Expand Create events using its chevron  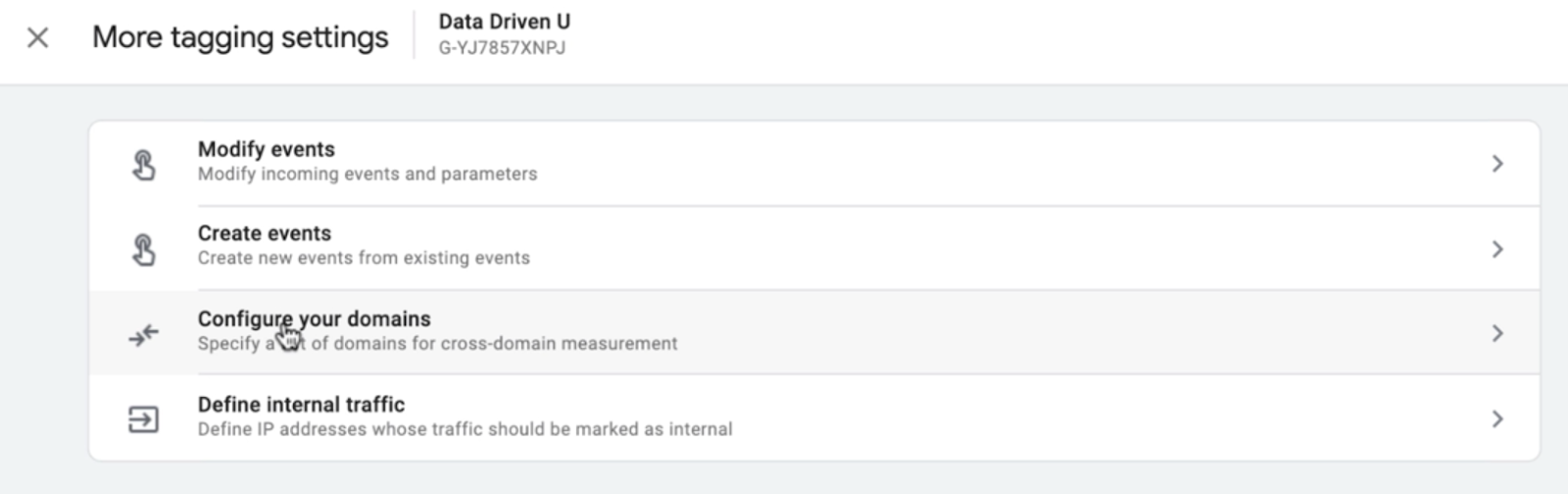(1497, 249)
